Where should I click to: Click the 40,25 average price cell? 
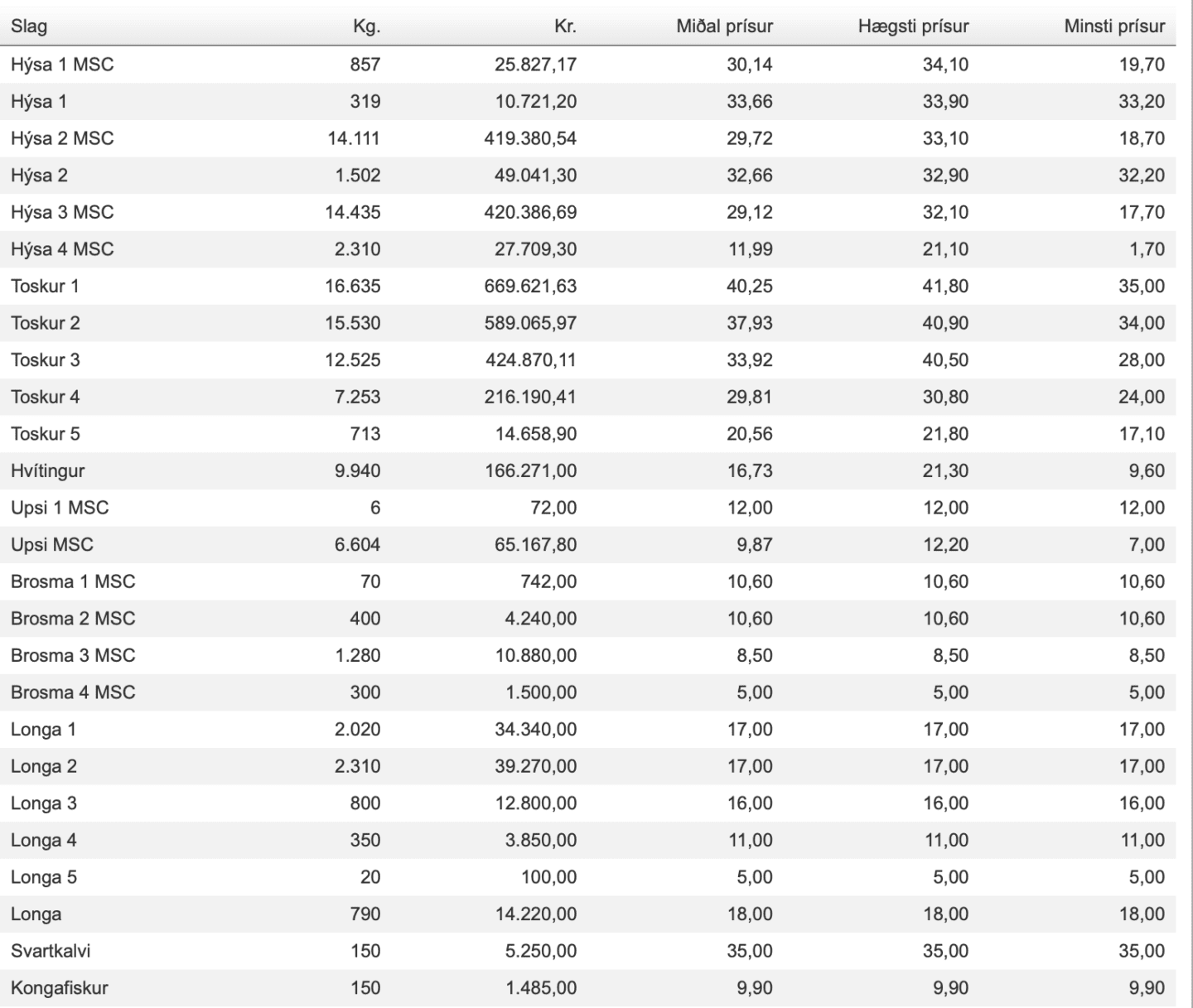pyautogui.click(x=750, y=287)
